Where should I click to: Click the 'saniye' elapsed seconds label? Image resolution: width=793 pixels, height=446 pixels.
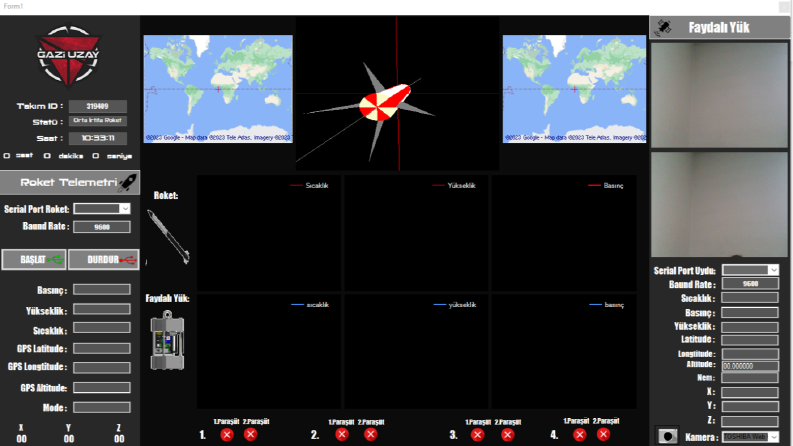[x=119, y=156]
